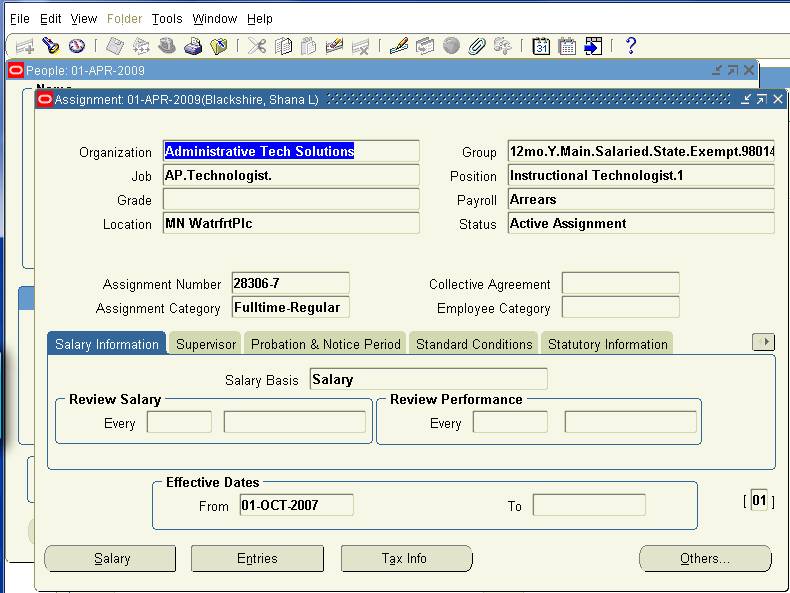Viewport: 790px width, 593px height.
Task: Open the Tools menu
Action: pyautogui.click(x=167, y=19)
